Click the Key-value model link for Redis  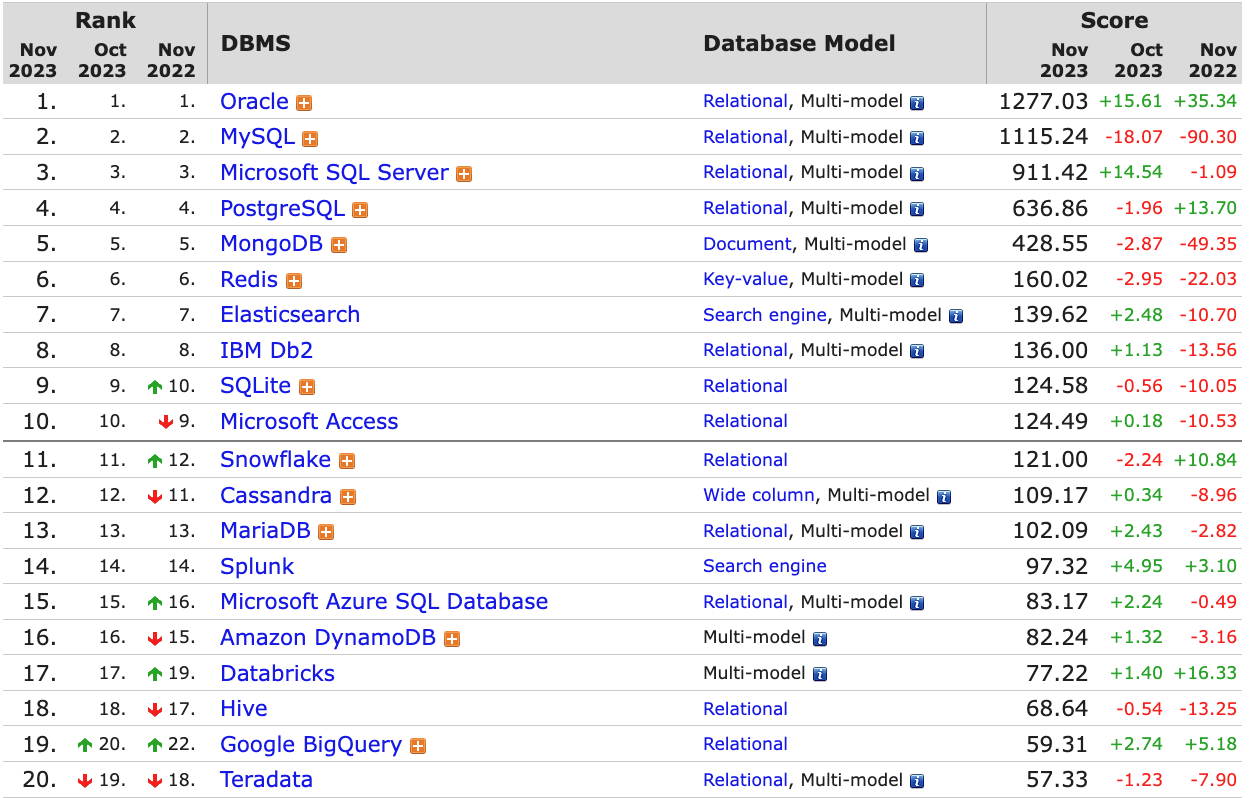click(746, 279)
